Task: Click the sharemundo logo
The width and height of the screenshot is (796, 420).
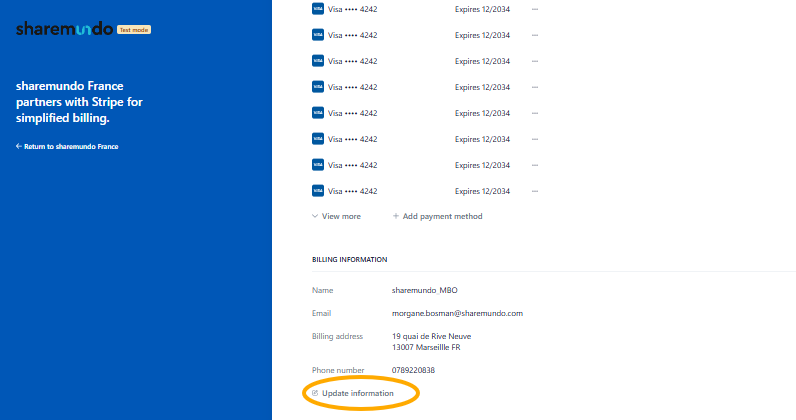Action: tap(64, 30)
